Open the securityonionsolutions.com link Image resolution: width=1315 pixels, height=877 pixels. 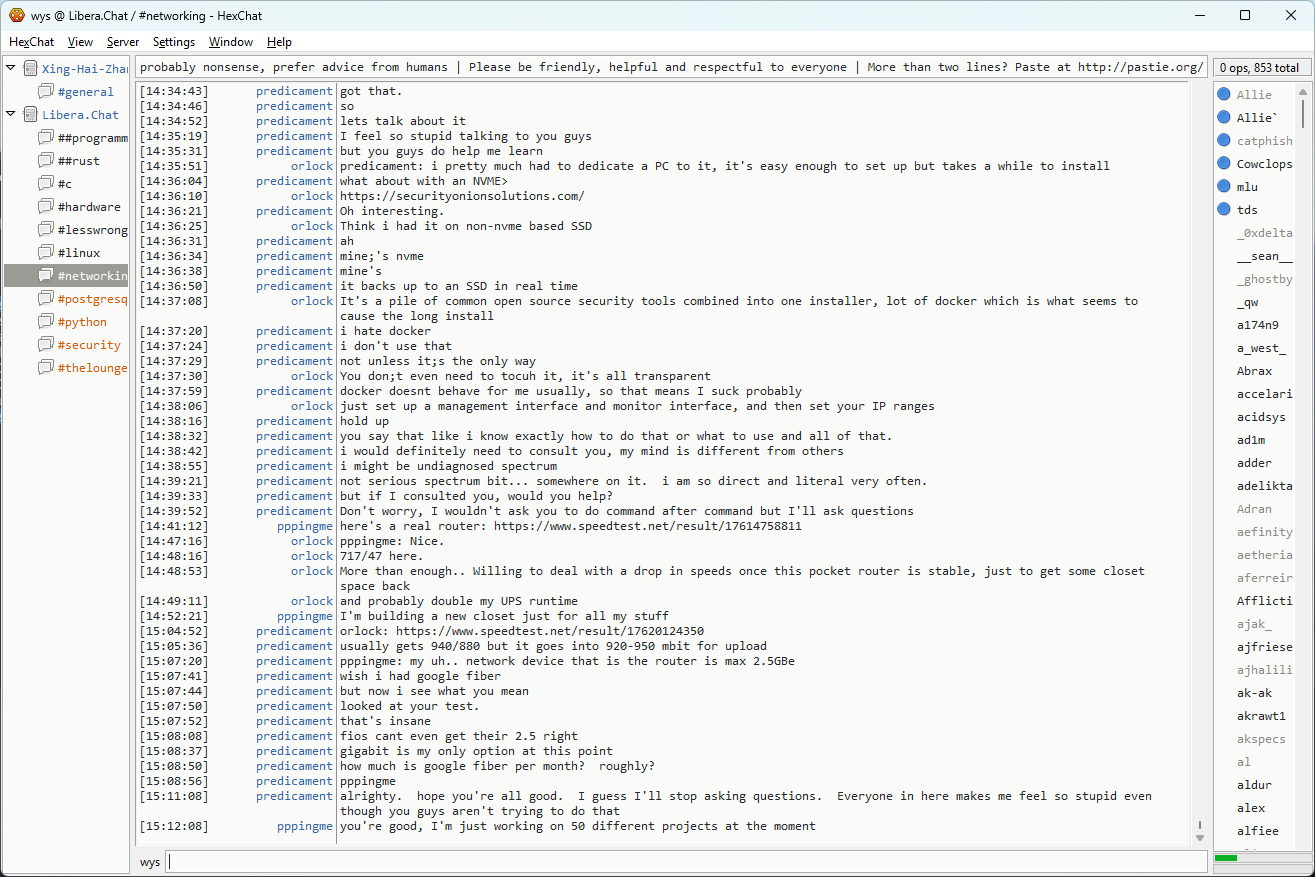[x=462, y=196]
